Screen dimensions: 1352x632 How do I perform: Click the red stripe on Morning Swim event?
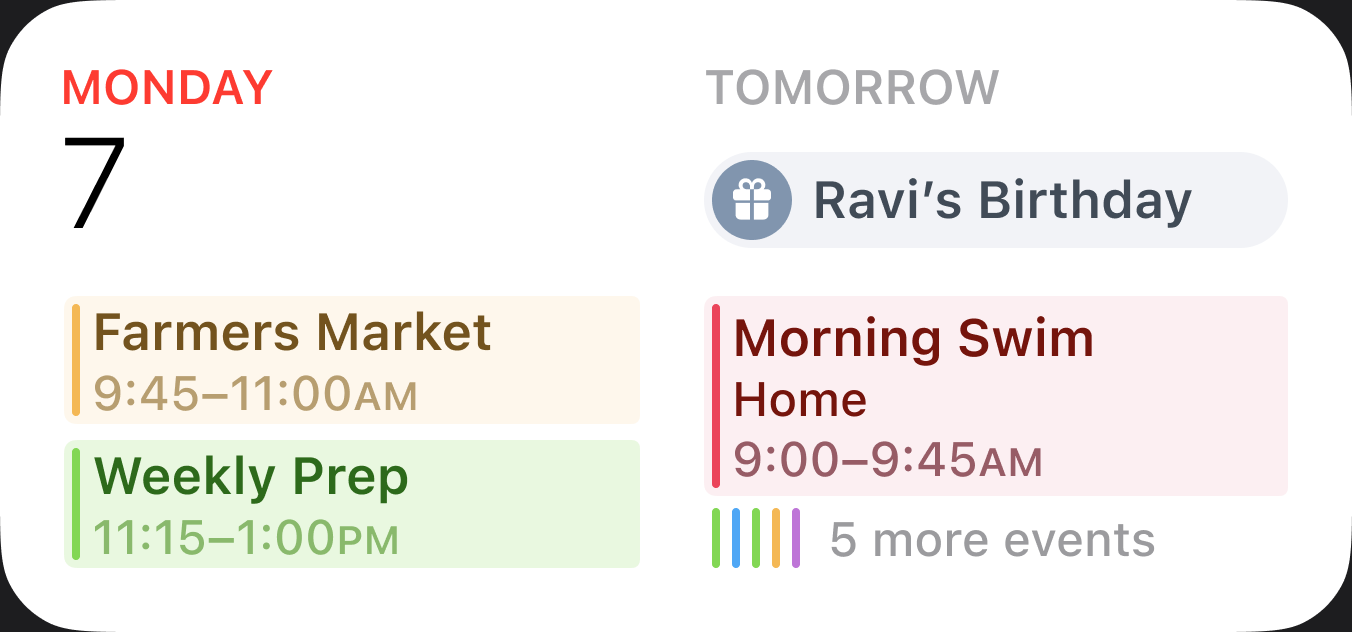pos(716,396)
